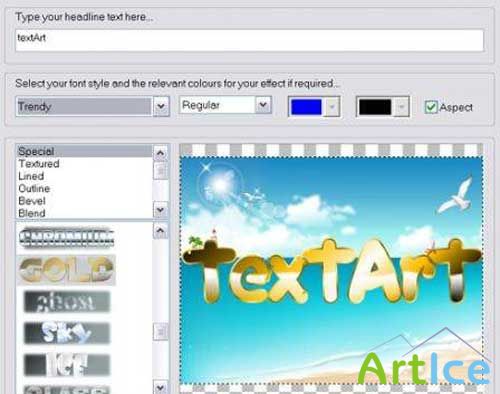500x394 pixels.
Task: Apply the Sky text effect preset
Action: [x=67, y=333]
